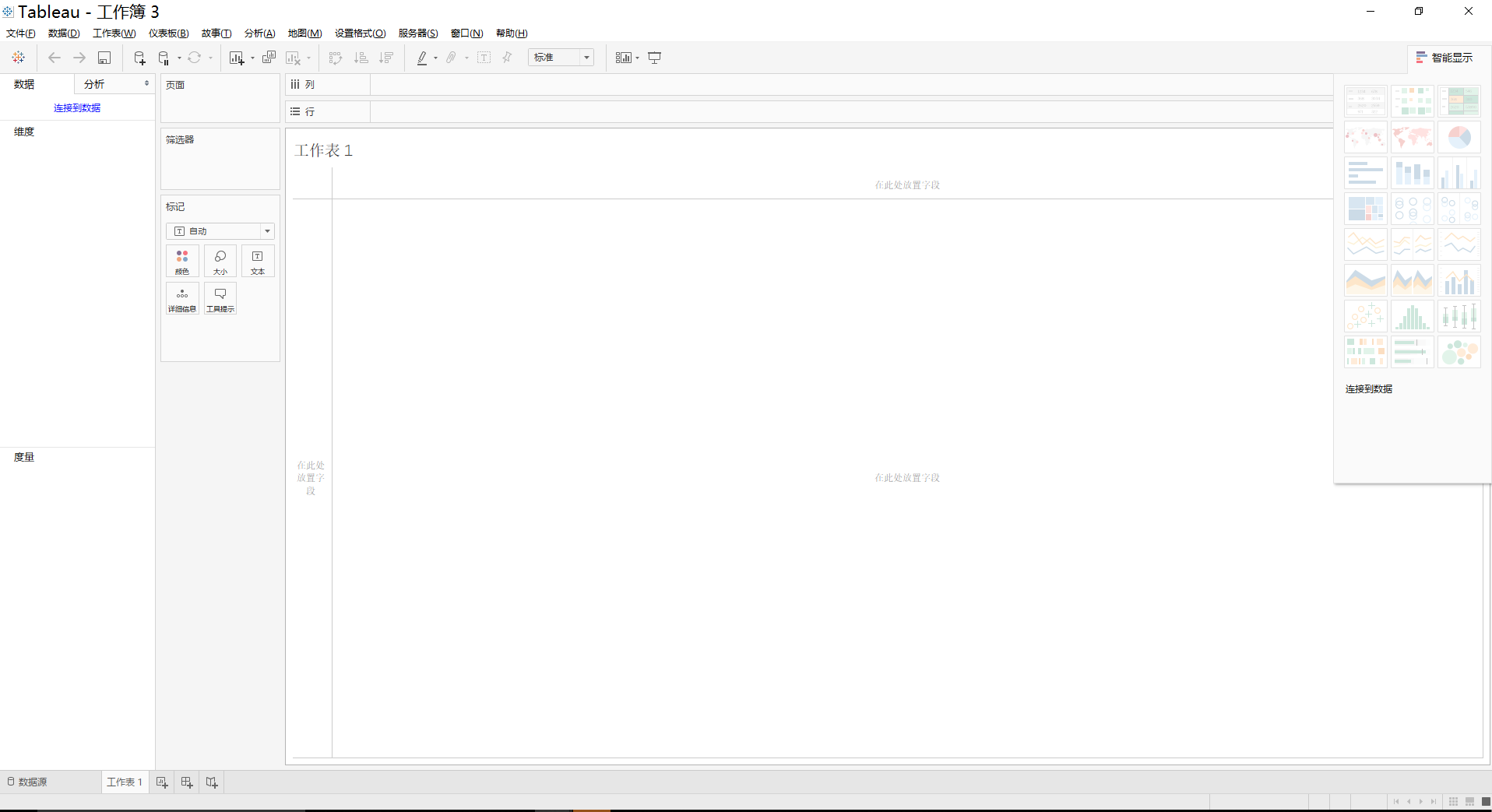The height and width of the screenshot is (812, 1492).
Task: Open the marks type dropdown showing 自动
Action: click(x=220, y=231)
